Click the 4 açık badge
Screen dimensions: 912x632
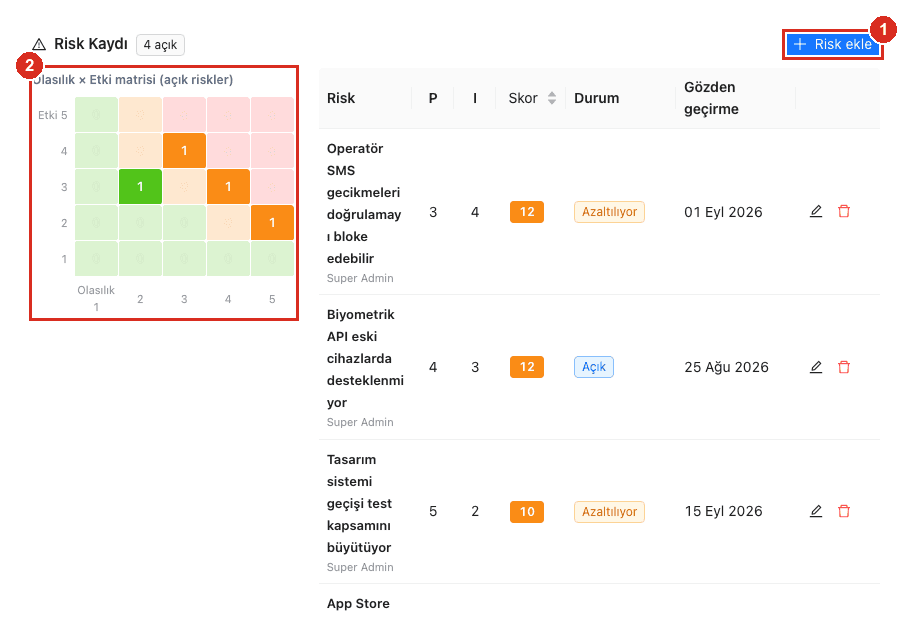[161, 45]
